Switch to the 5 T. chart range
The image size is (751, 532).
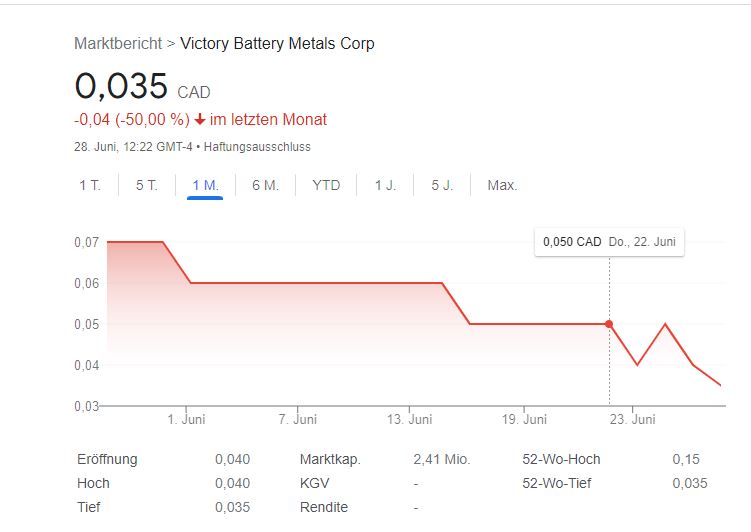(x=147, y=185)
